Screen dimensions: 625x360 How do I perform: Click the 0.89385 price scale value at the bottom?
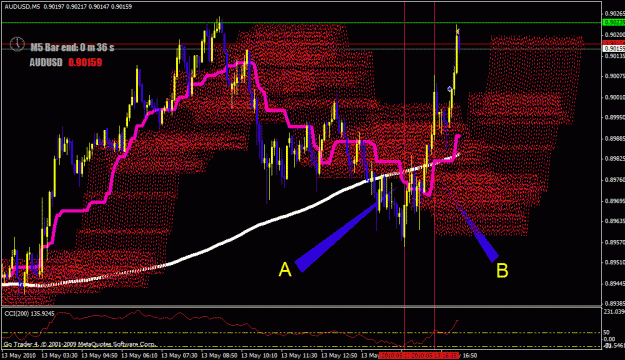[x=614, y=303]
